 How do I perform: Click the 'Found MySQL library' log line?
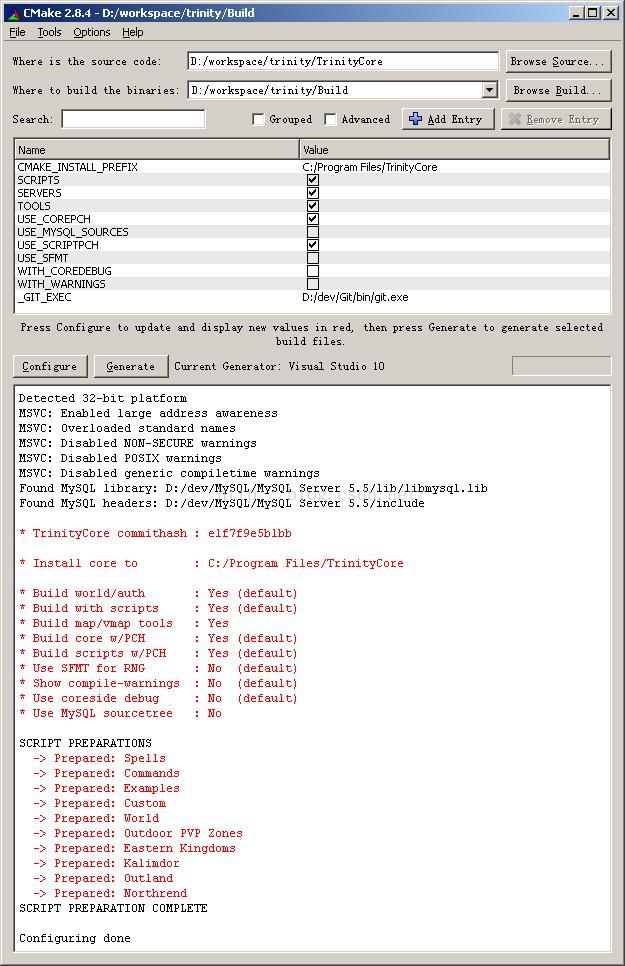tap(253, 488)
